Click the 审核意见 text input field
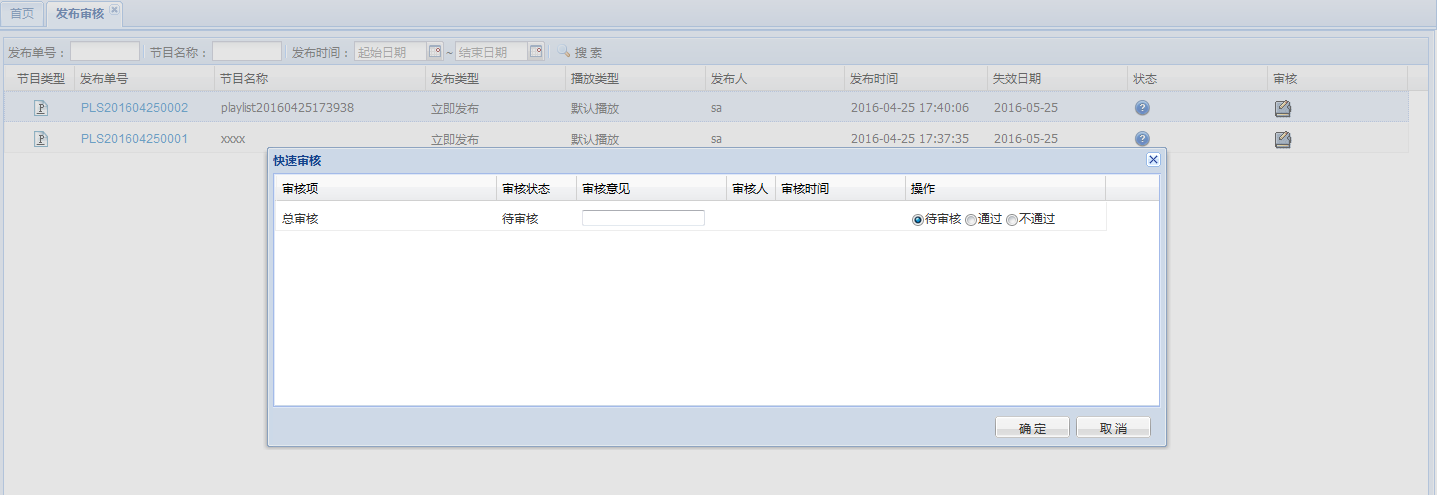This screenshot has height=495, width=1437. coord(643,218)
